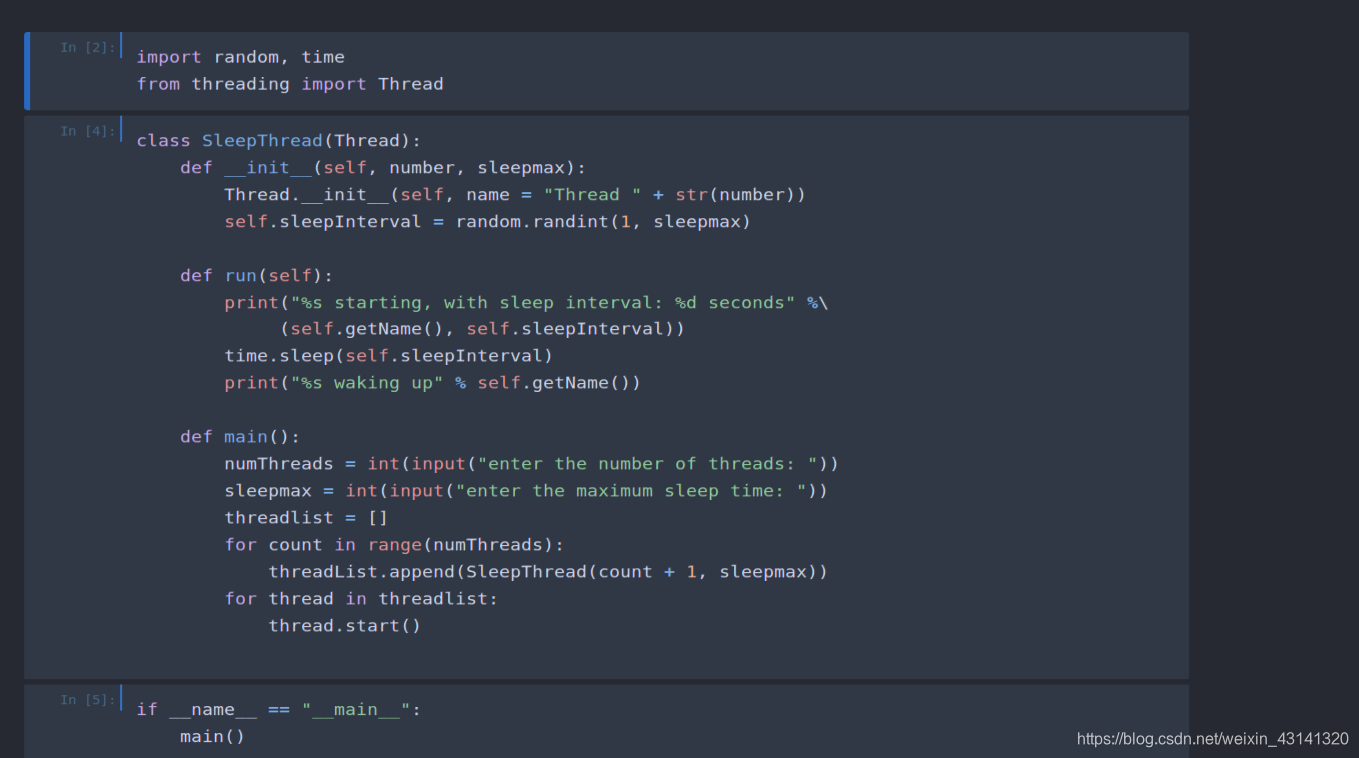Click the line 'from threading import Thread'
1359x758 pixels.
(x=290, y=84)
